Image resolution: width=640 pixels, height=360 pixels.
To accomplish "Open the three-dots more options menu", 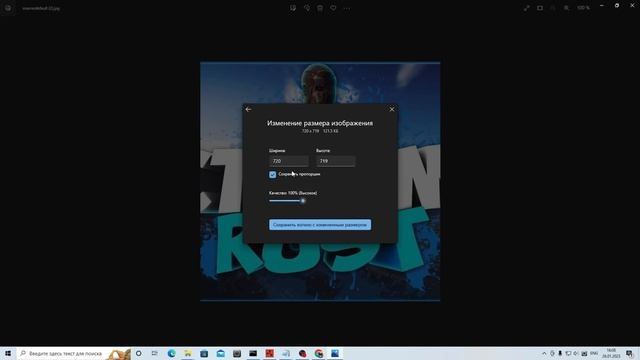I will point(347,8).
